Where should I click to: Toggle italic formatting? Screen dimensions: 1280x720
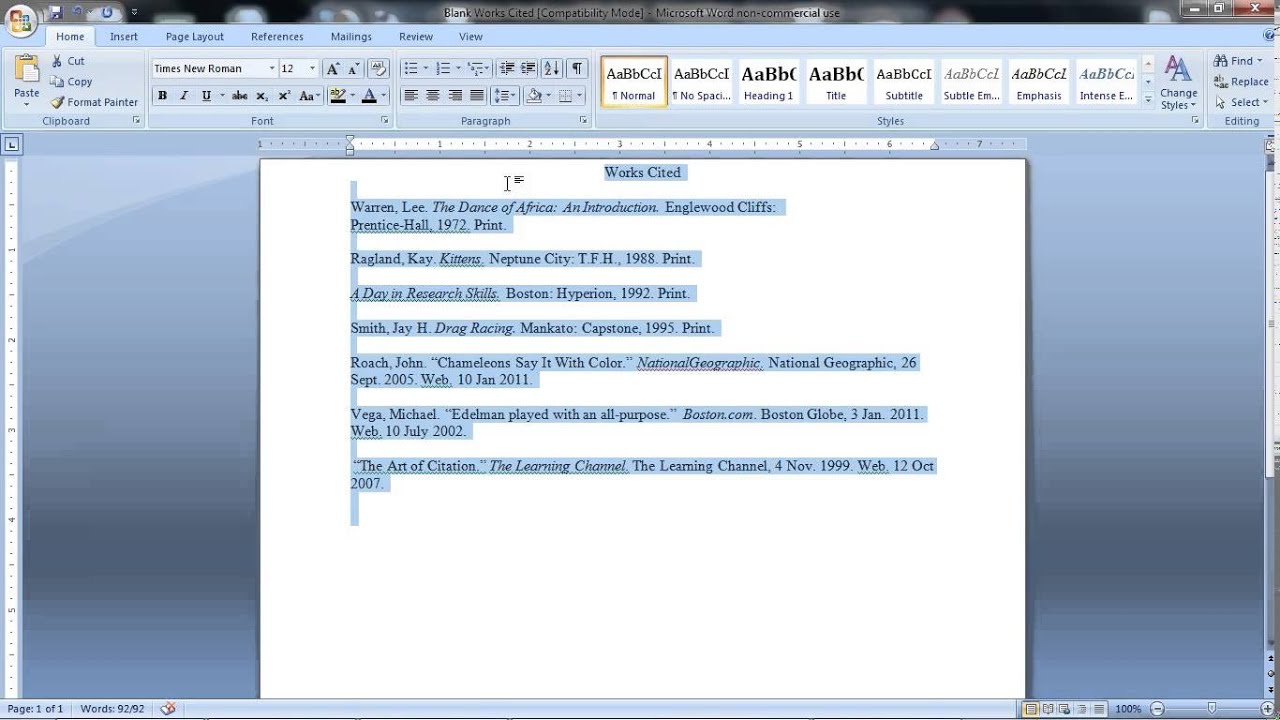(184, 96)
